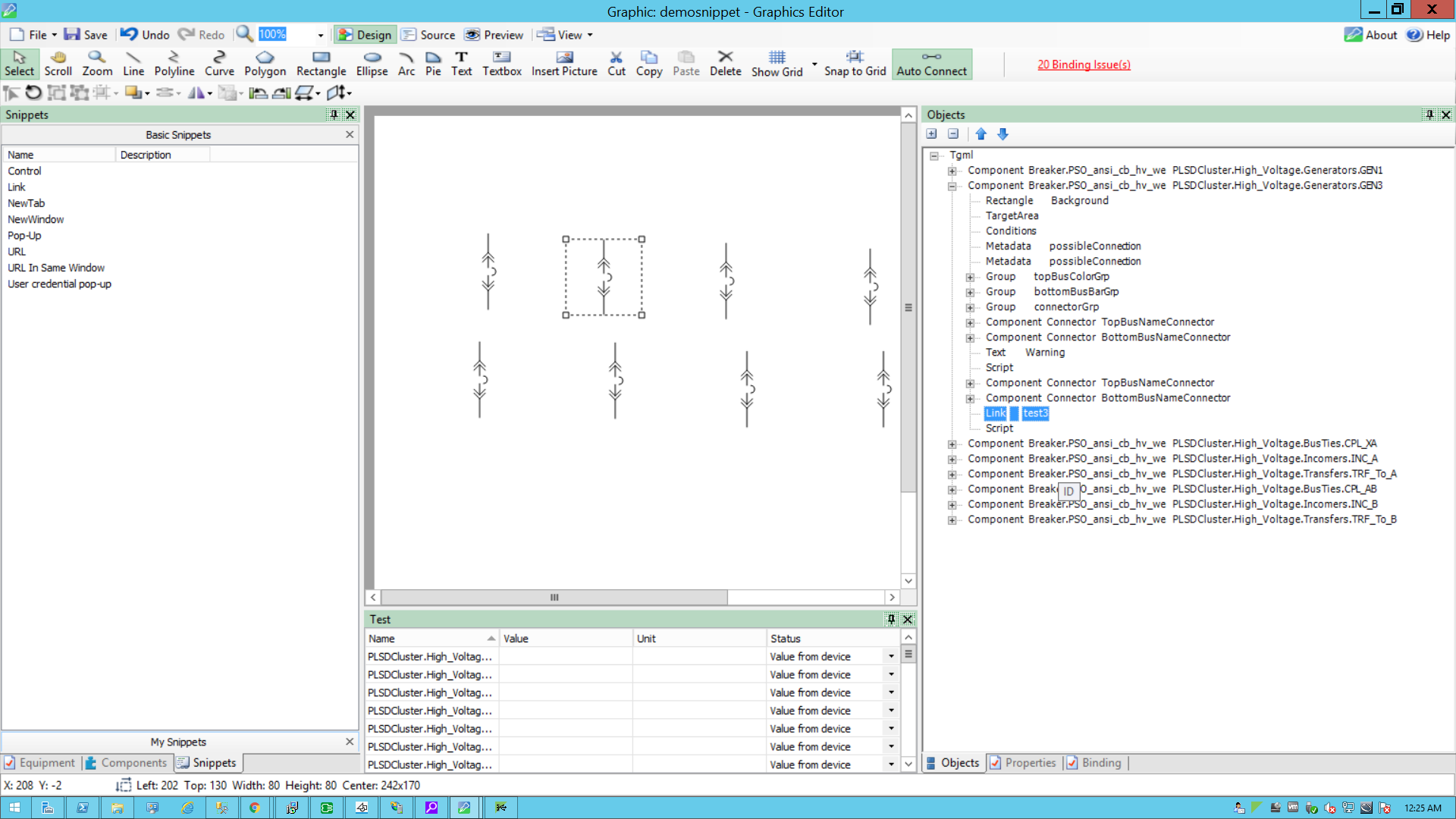Image resolution: width=1456 pixels, height=819 pixels.
Task: Select the Polygon tool
Action: click(x=265, y=64)
